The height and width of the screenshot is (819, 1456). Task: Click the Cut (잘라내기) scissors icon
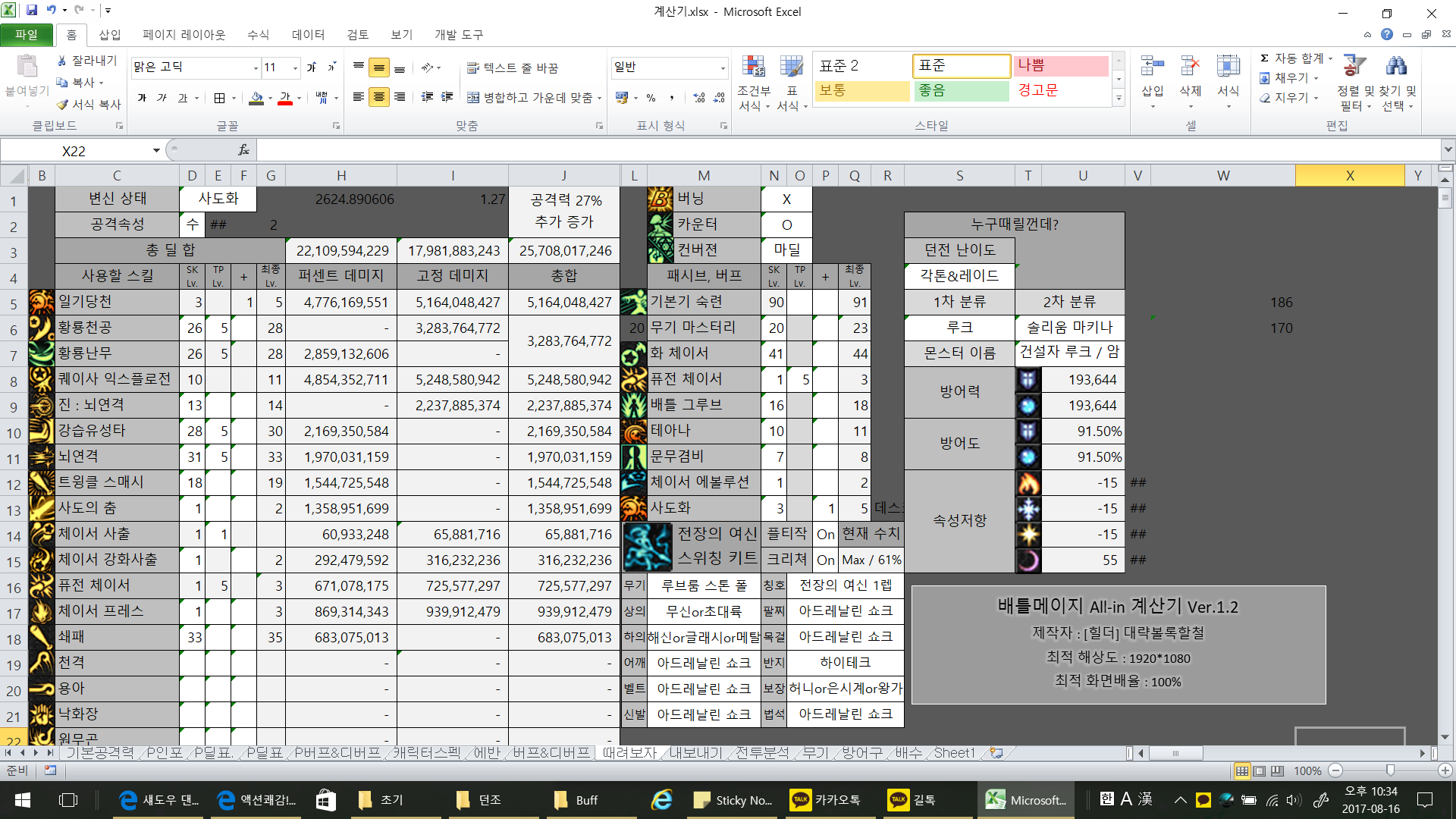62,61
